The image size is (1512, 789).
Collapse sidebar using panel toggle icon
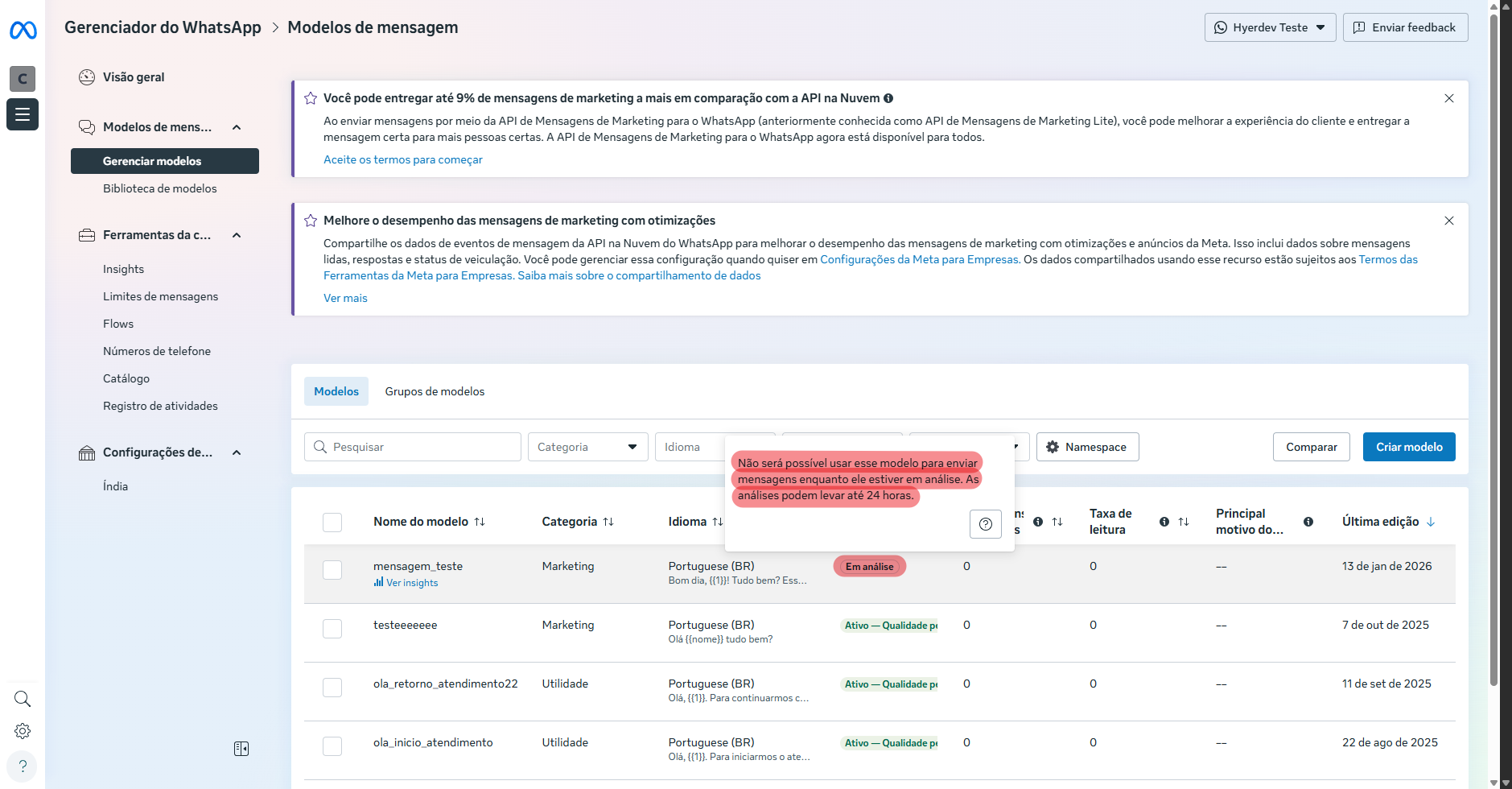(x=241, y=749)
